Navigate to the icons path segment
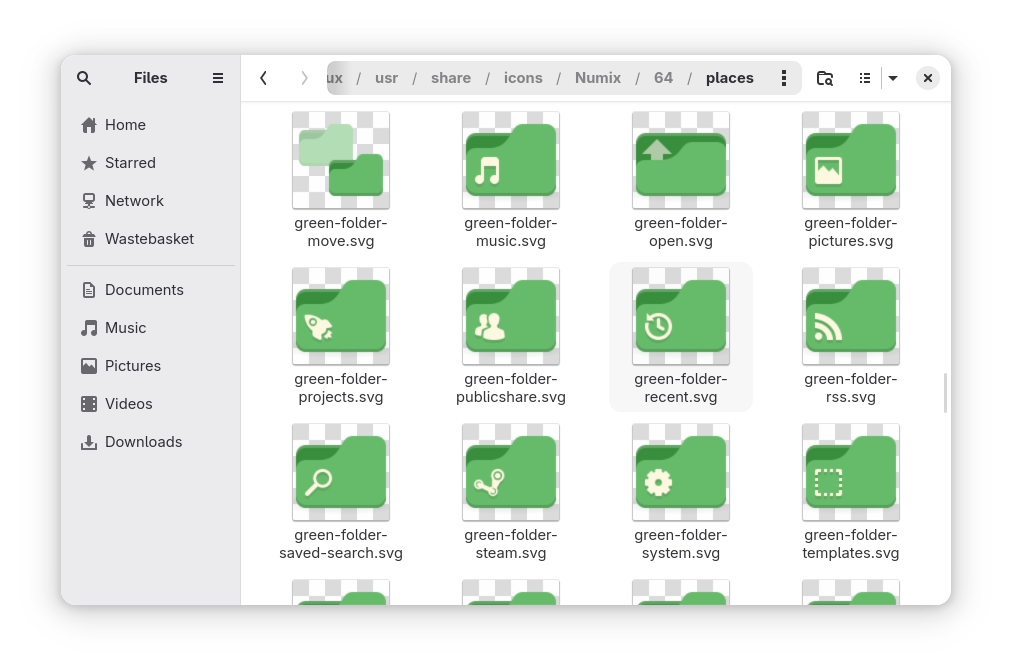The height and width of the screenshot is (672, 1012). (523, 78)
